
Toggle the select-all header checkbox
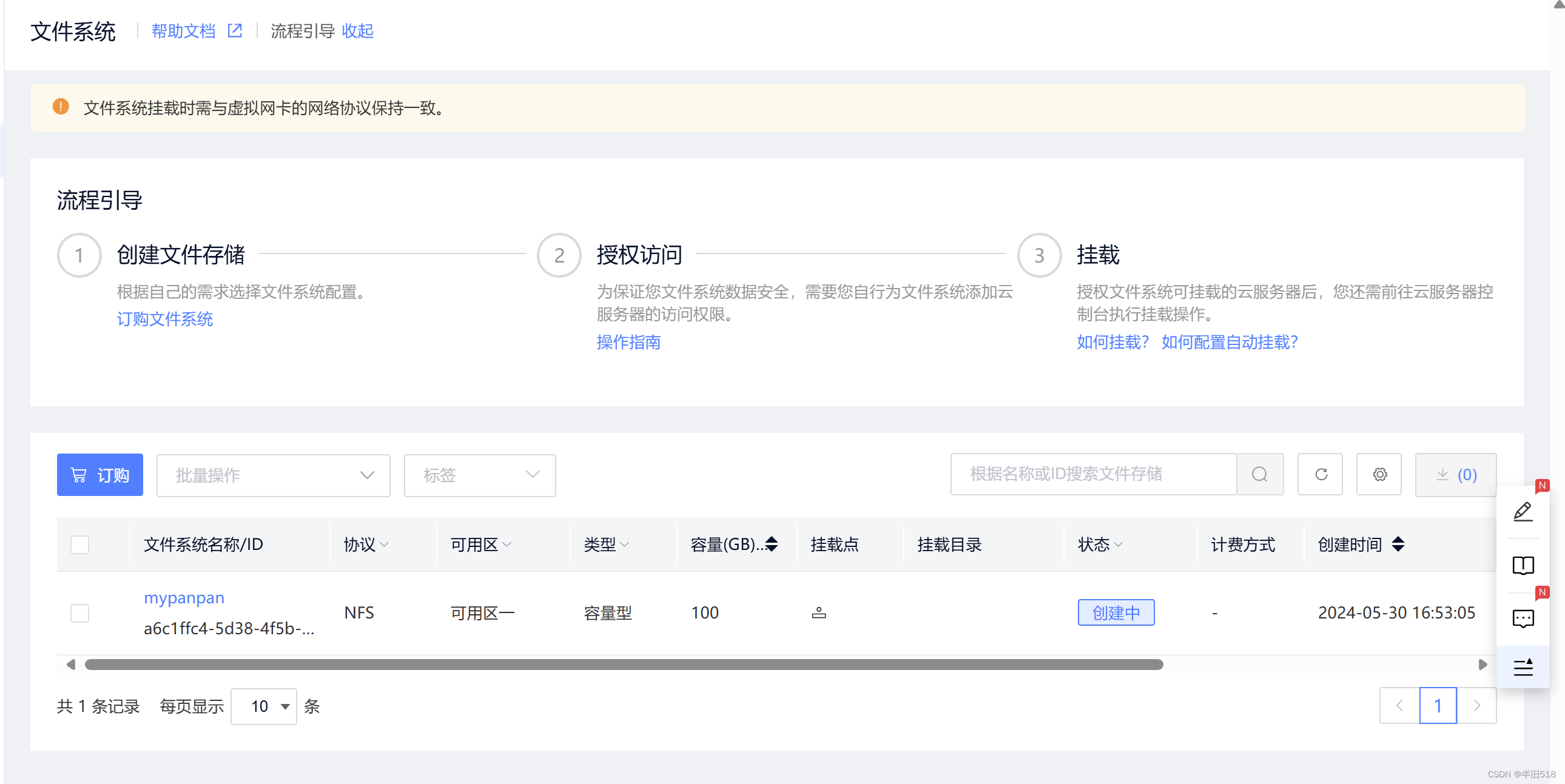pos(79,544)
